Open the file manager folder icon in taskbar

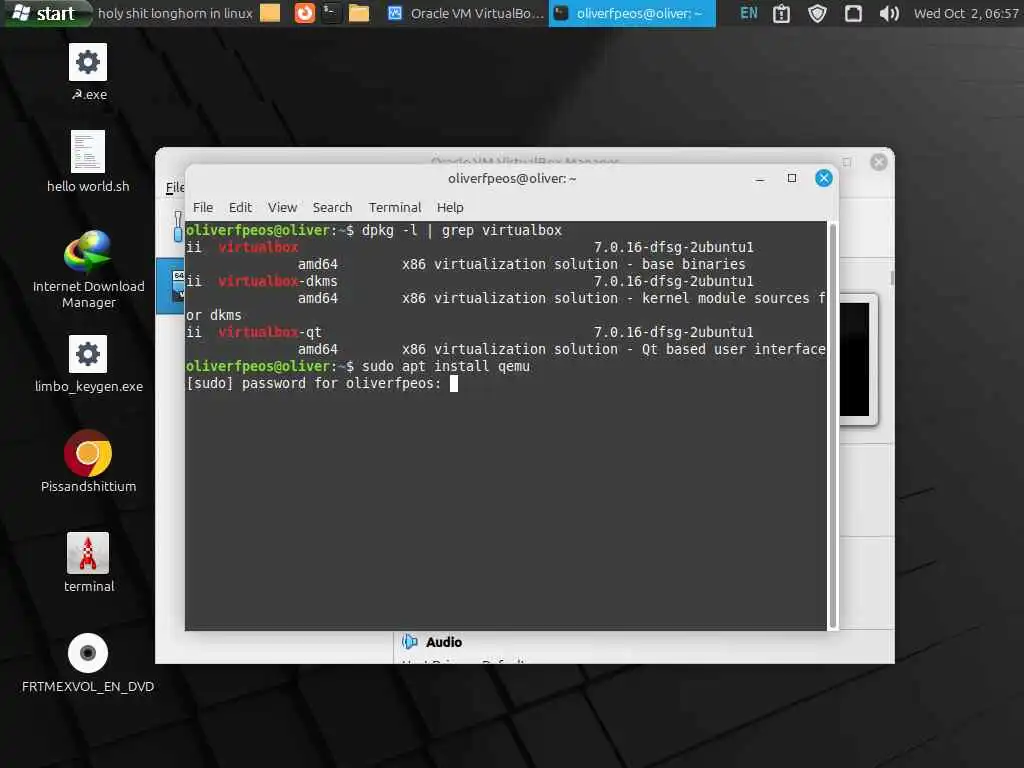tap(359, 12)
